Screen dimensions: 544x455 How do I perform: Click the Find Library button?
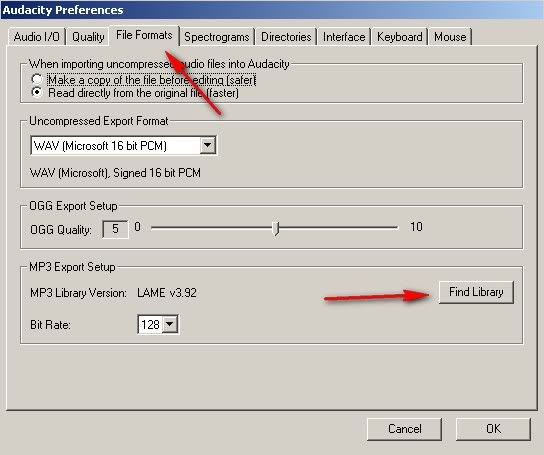tap(476, 292)
